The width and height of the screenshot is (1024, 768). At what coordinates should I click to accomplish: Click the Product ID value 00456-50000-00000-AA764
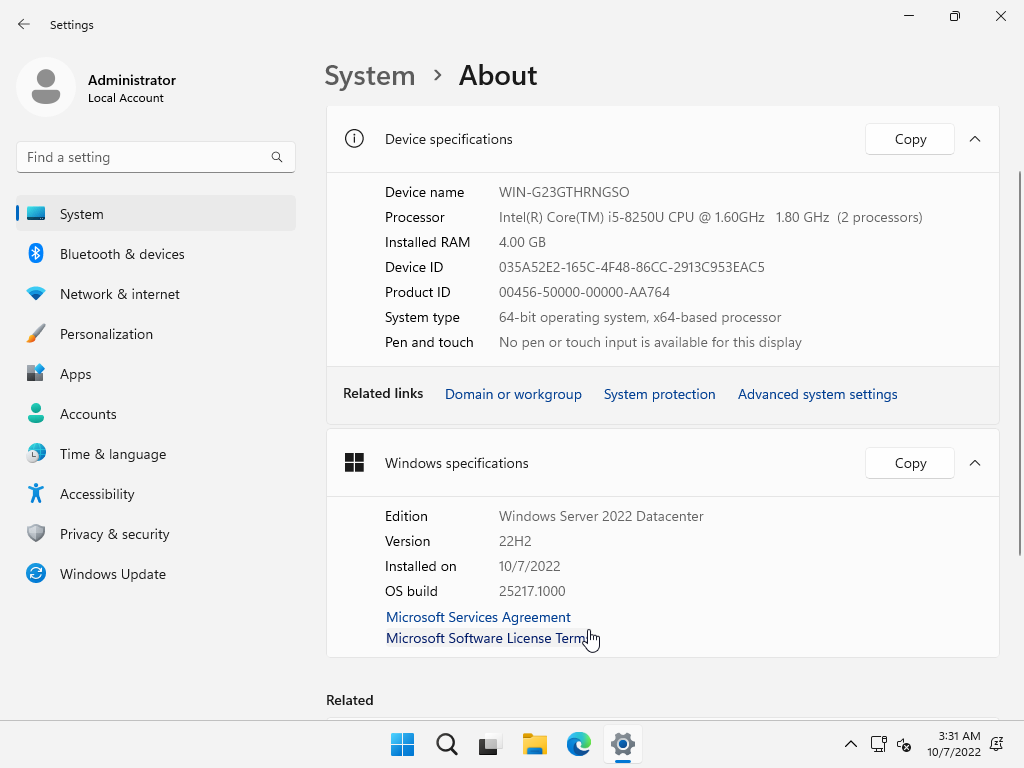584,292
